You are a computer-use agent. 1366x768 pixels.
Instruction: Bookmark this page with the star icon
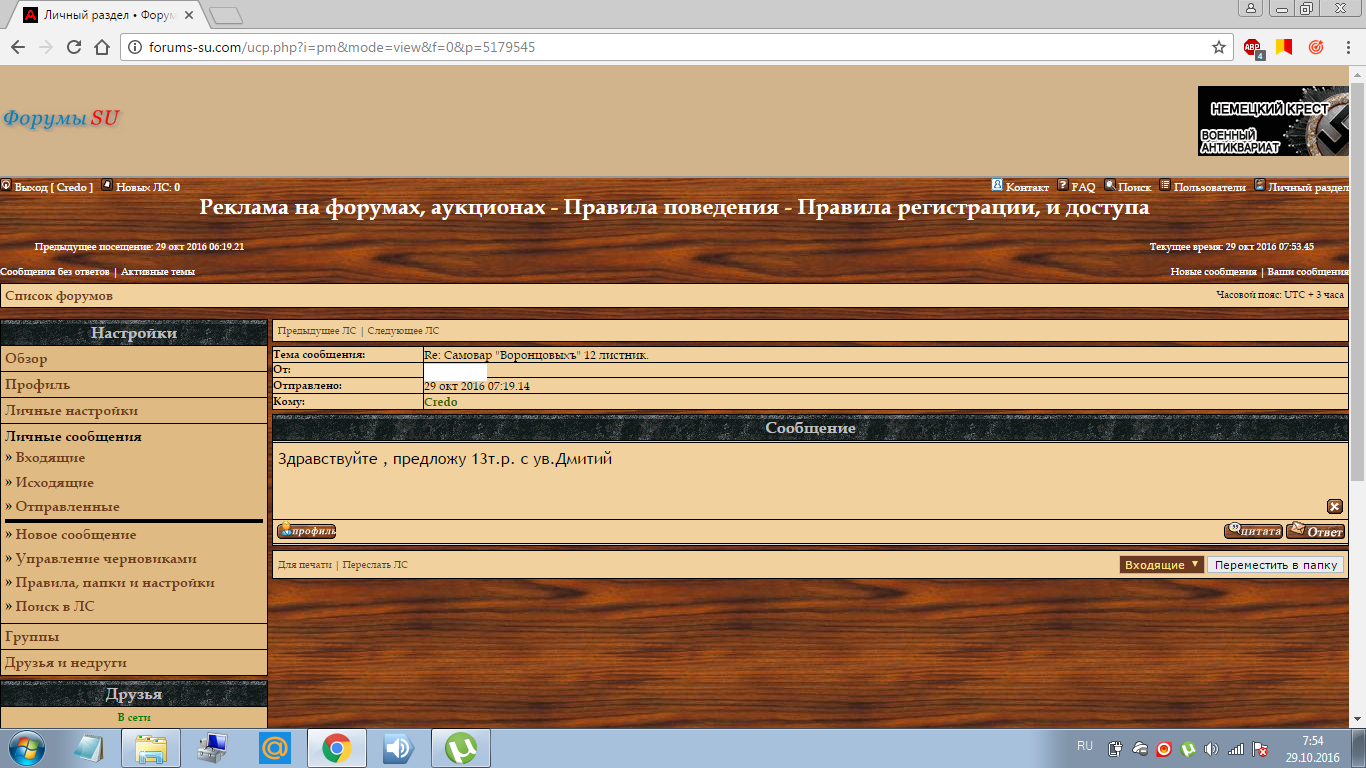point(1218,47)
